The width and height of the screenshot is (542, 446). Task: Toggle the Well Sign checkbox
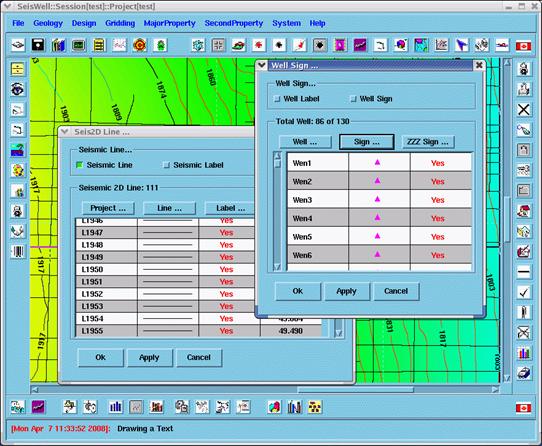pyautogui.click(x=353, y=99)
